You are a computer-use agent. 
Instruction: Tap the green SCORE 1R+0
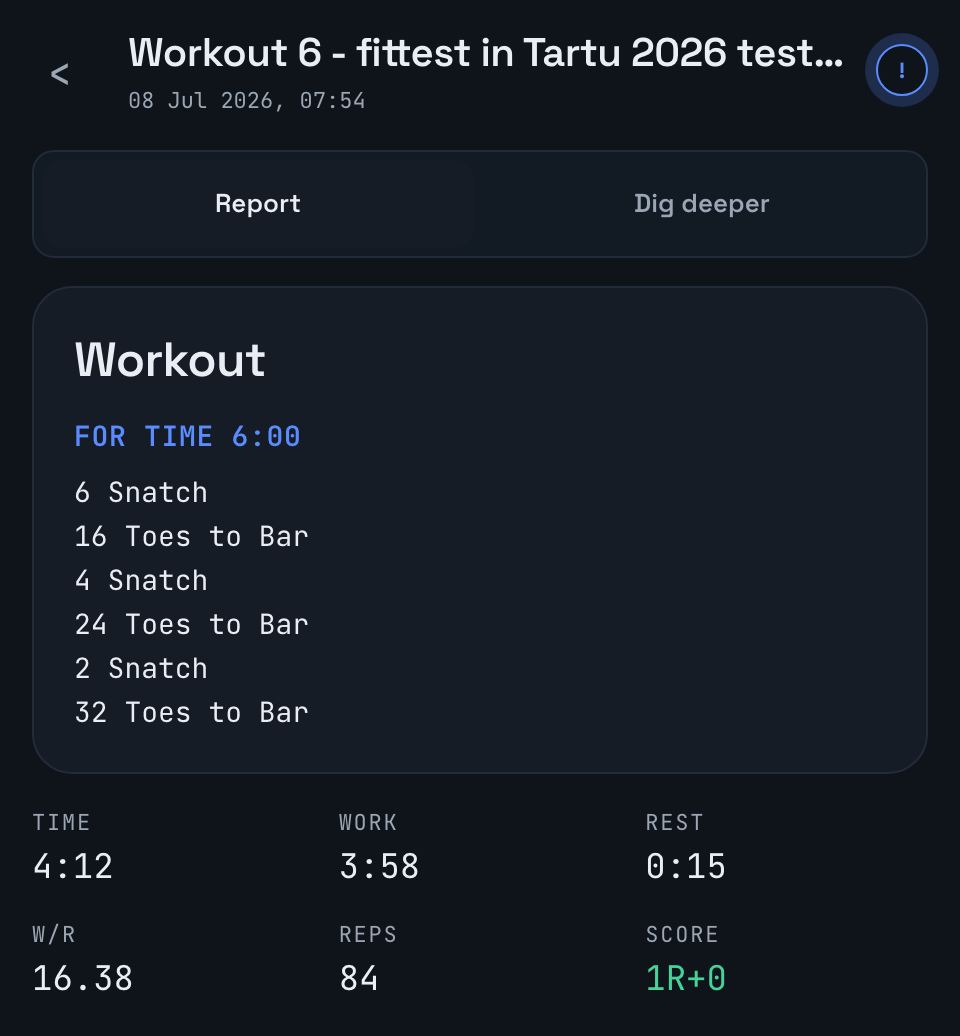pyautogui.click(x=686, y=978)
